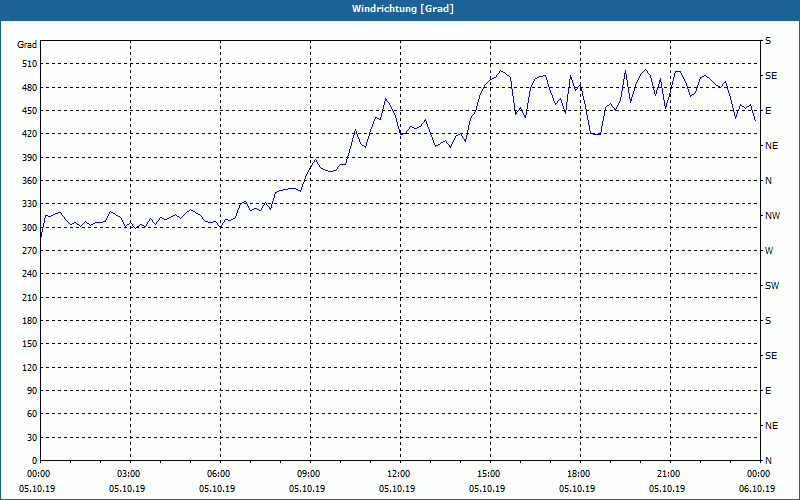Click the NW compass label on the right axis
The height and width of the screenshot is (500, 800).
772,216
